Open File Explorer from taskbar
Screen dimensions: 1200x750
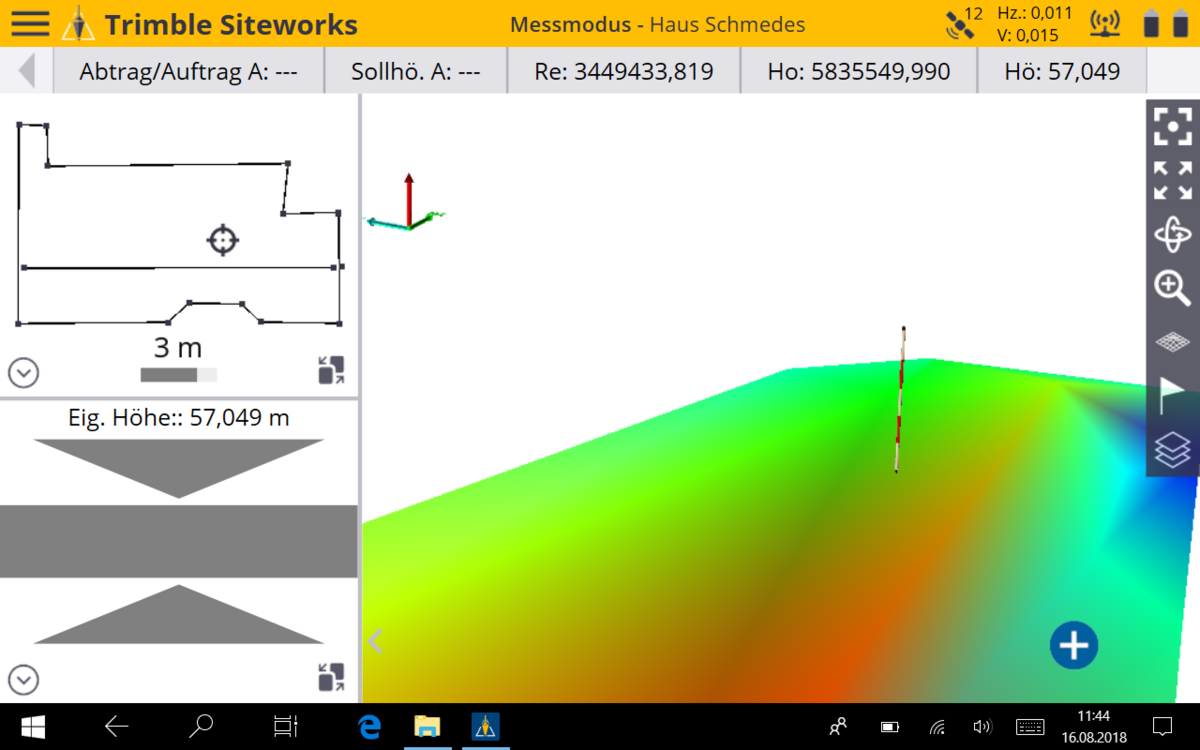coord(427,727)
